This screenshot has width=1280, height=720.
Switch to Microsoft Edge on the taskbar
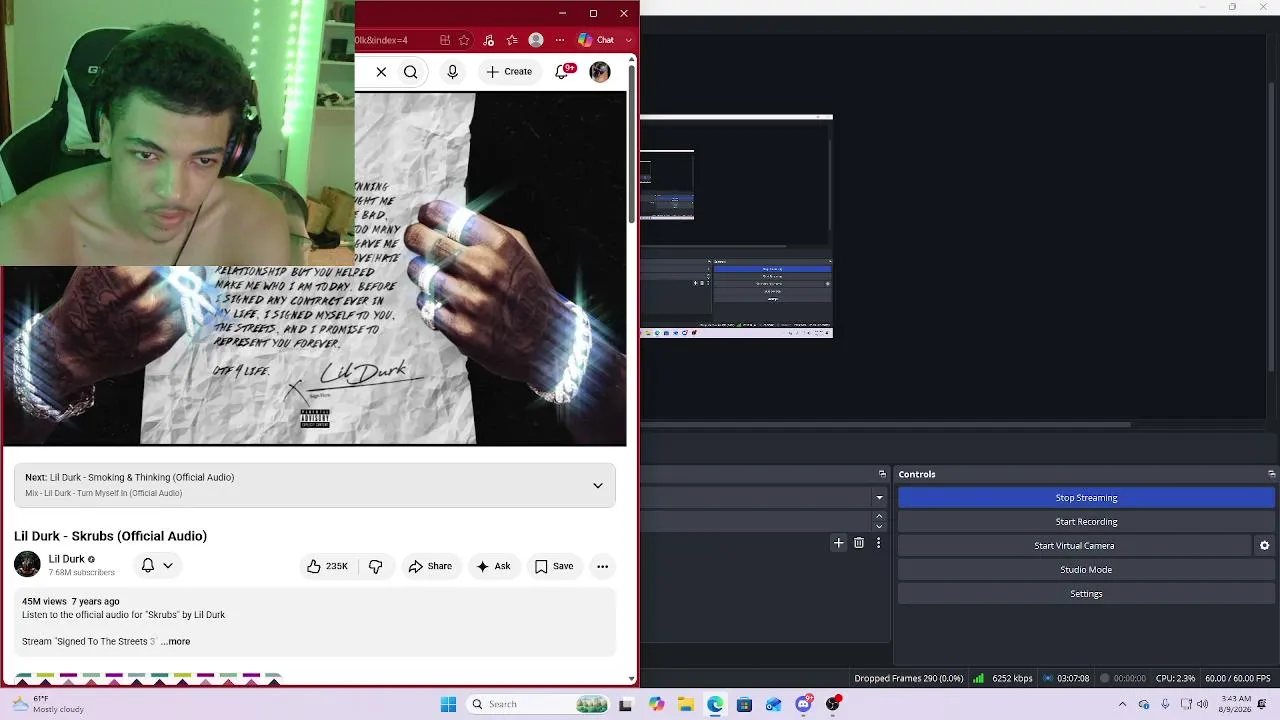(x=715, y=704)
